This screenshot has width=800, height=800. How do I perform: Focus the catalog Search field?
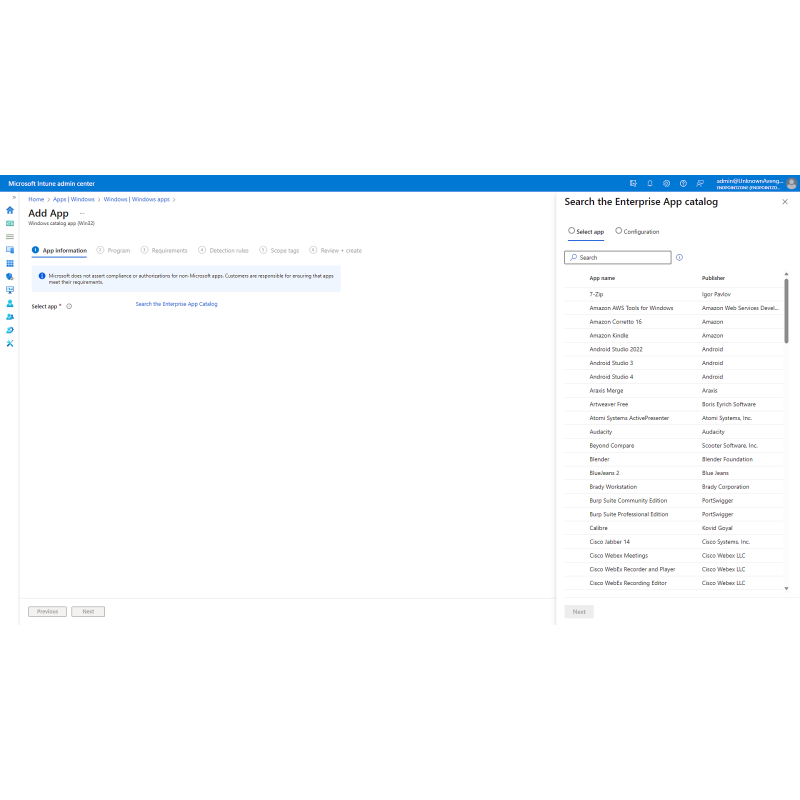click(x=618, y=258)
